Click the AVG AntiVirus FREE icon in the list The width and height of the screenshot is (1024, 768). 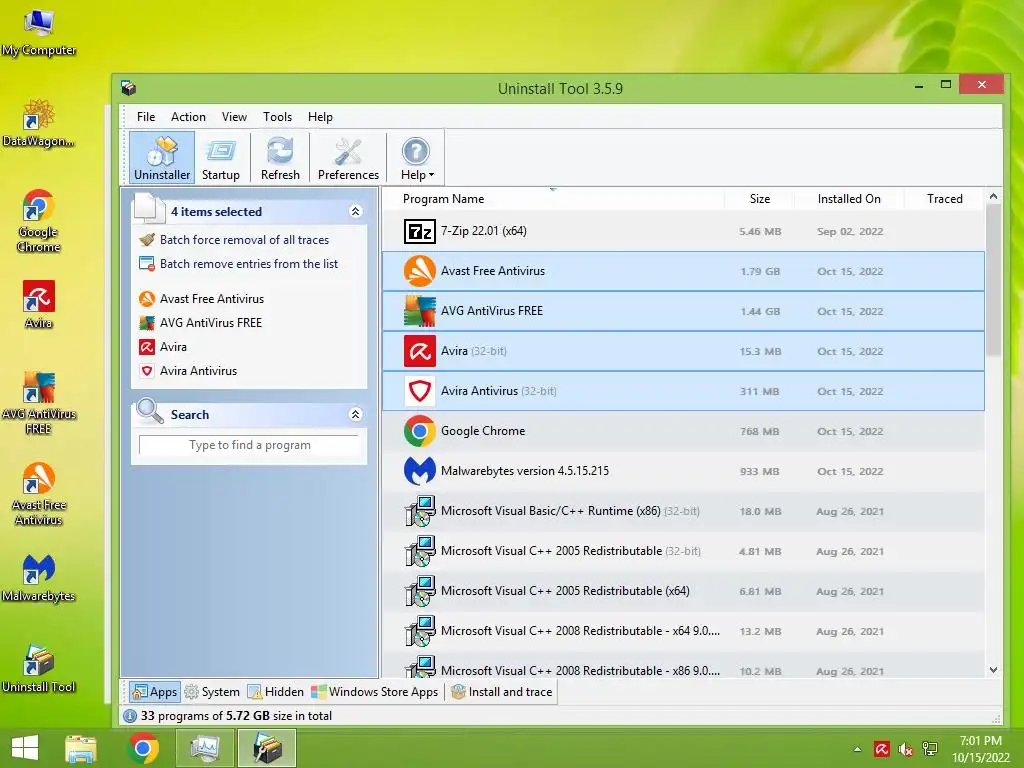pyautogui.click(x=419, y=311)
